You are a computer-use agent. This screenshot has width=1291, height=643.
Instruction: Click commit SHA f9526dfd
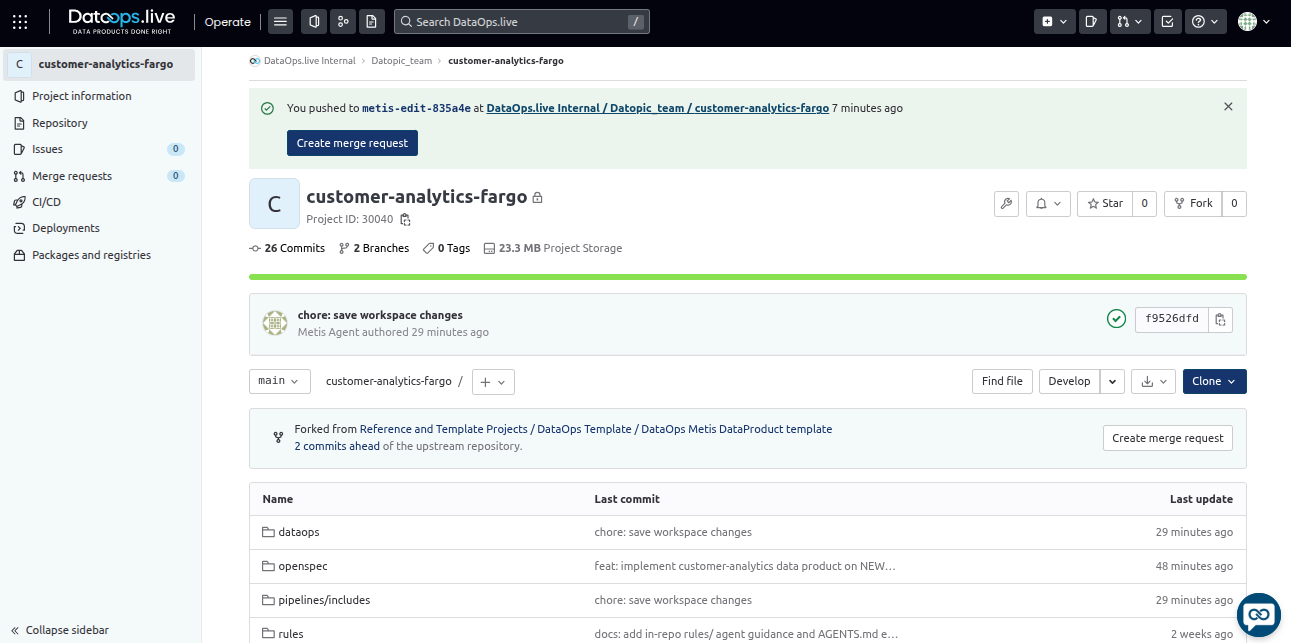click(x=1172, y=319)
